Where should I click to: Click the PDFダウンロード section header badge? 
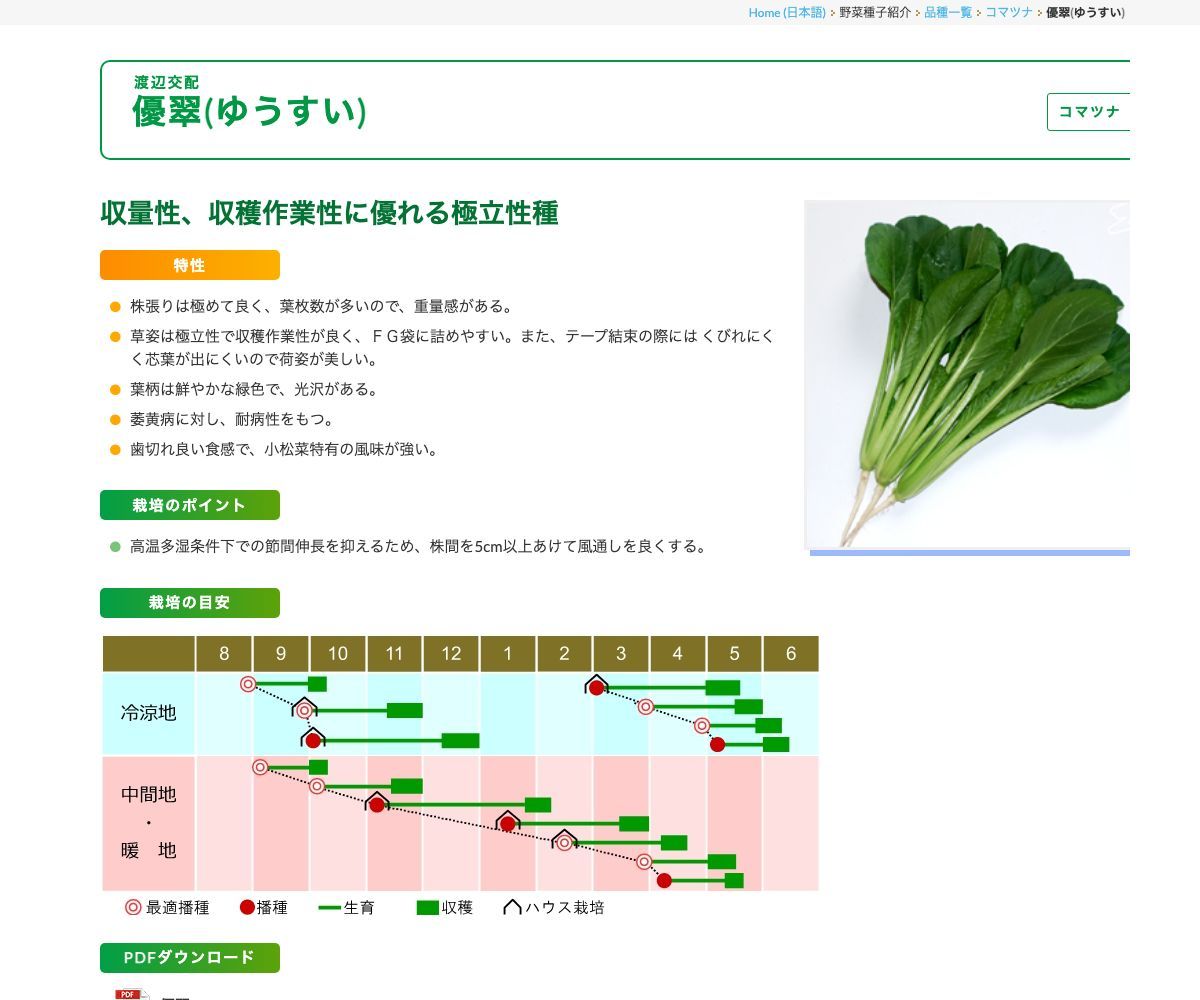(189, 957)
